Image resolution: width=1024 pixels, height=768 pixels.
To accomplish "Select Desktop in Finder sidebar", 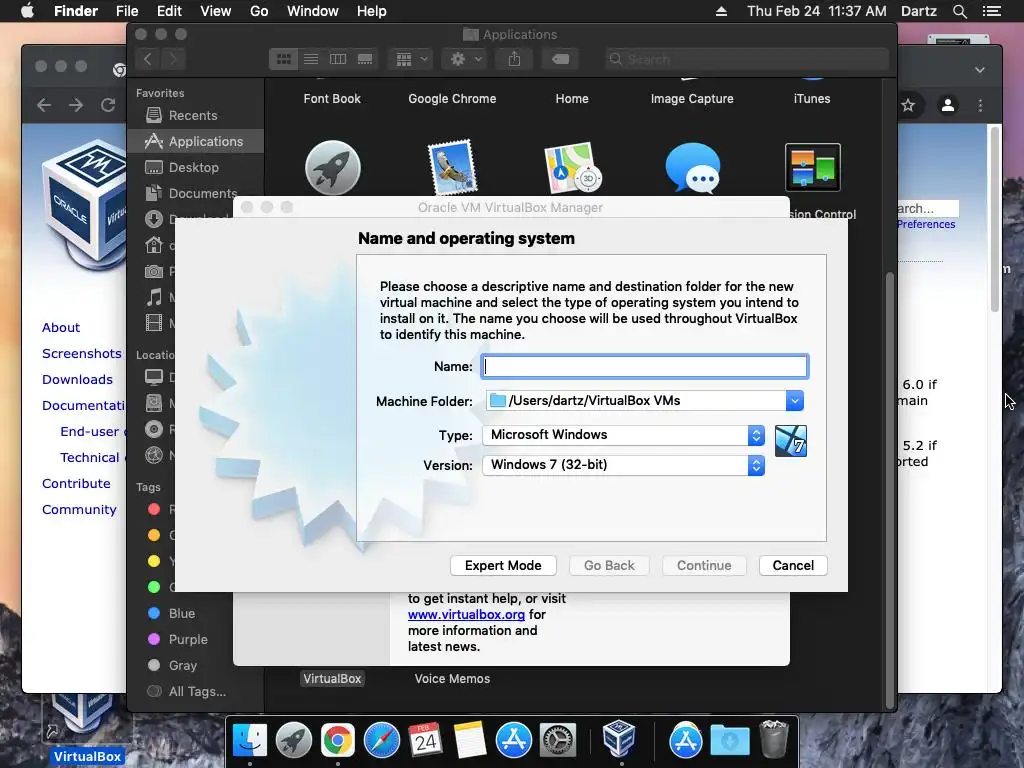I will [x=195, y=167].
